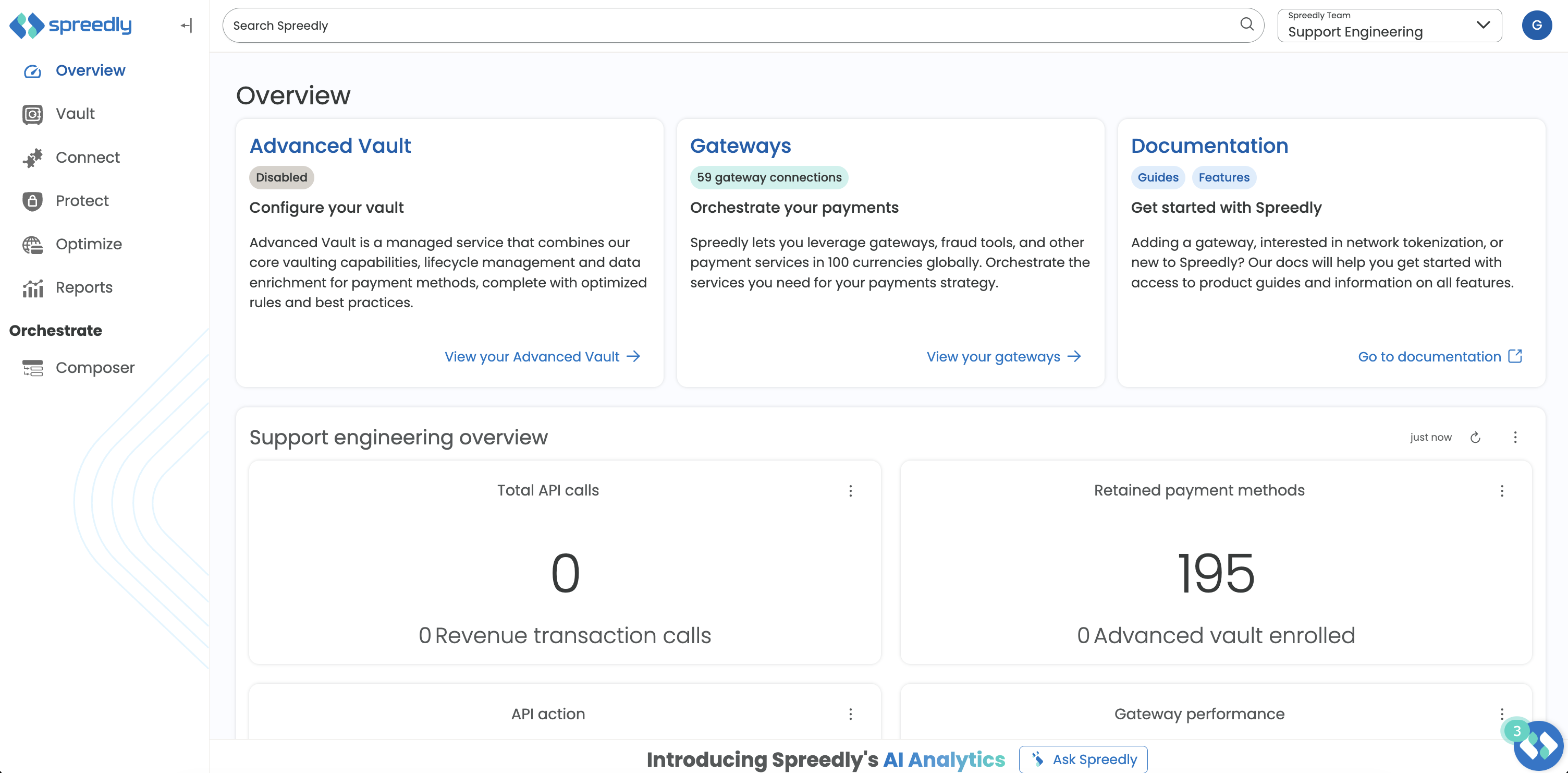
Task: Open Gateway performance card options menu
Action: point(1501,714)
